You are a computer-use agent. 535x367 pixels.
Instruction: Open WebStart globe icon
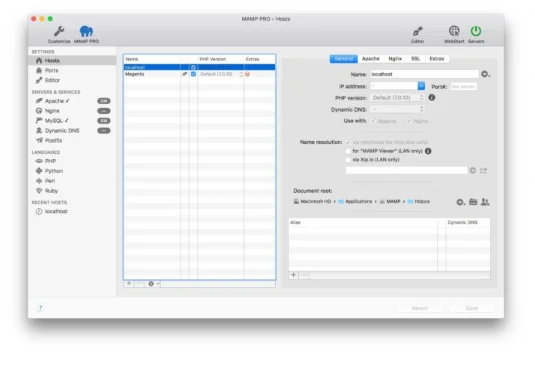454,31
